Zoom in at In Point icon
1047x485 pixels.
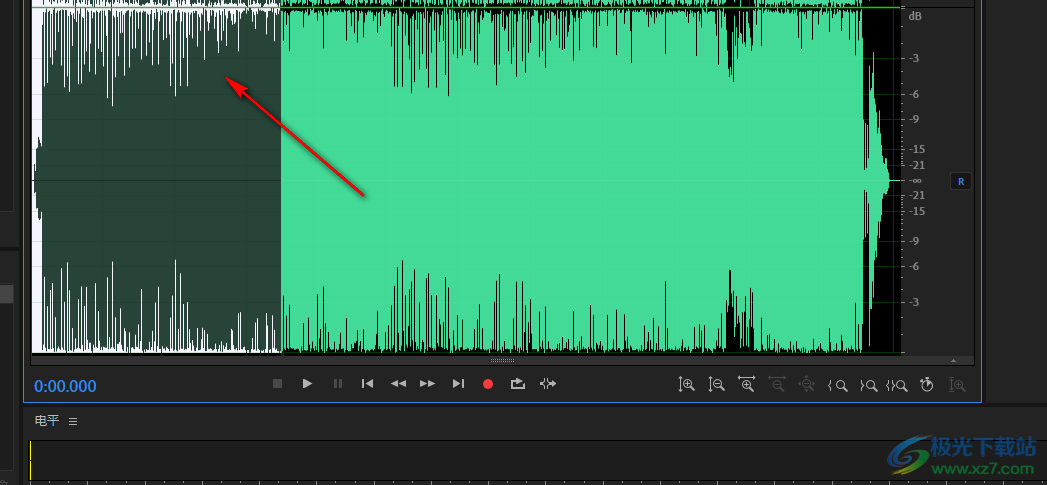(x=837, y=385)
